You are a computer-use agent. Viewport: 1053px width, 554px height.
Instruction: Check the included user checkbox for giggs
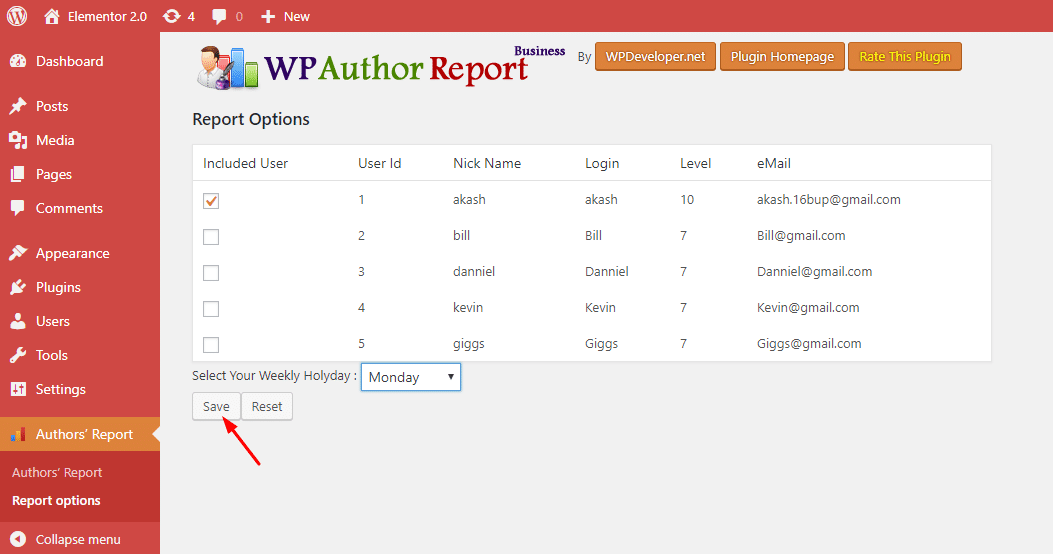tap(211, 344)
